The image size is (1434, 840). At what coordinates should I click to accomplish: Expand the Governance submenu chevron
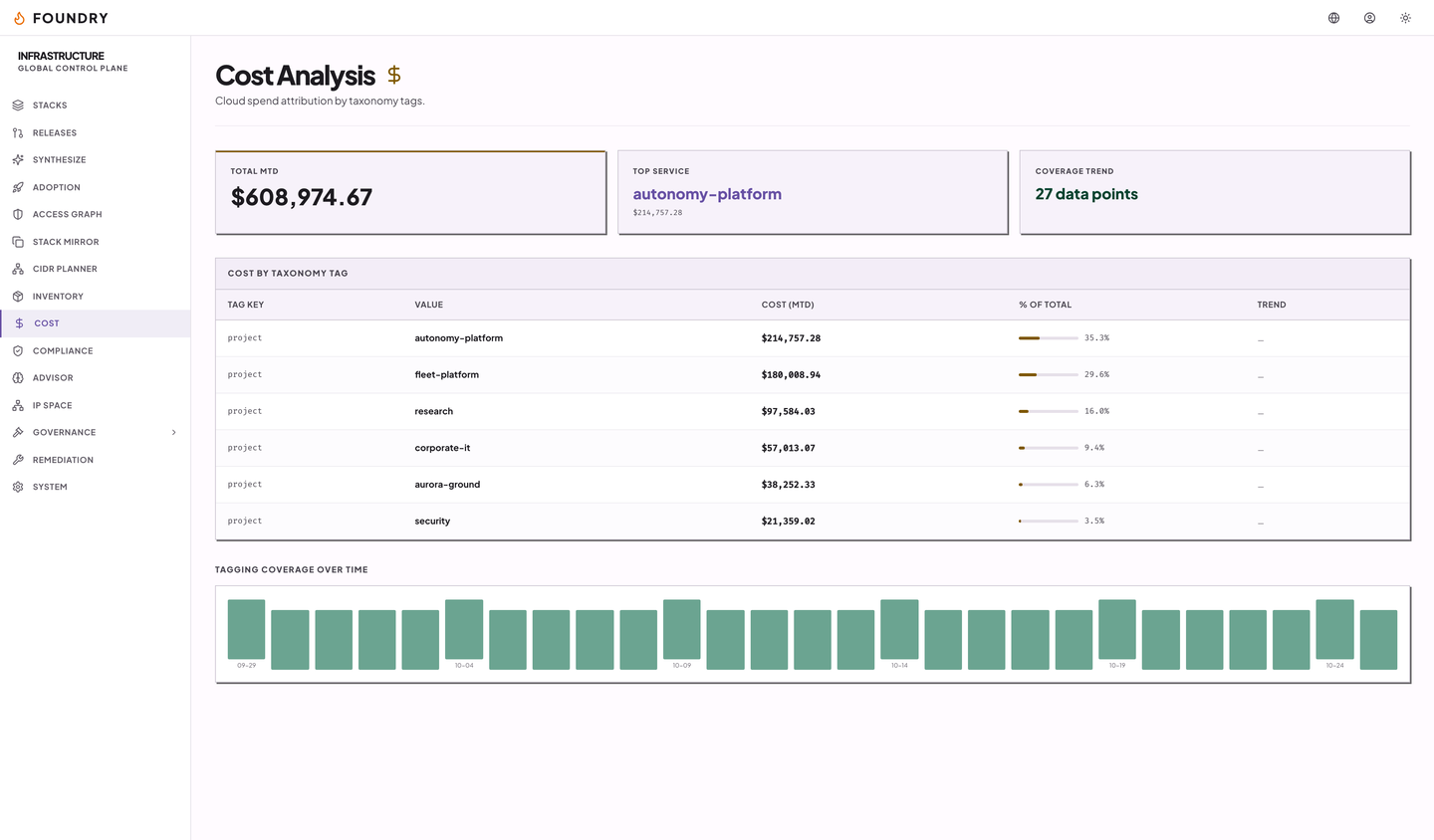click(x=174, y=433)
